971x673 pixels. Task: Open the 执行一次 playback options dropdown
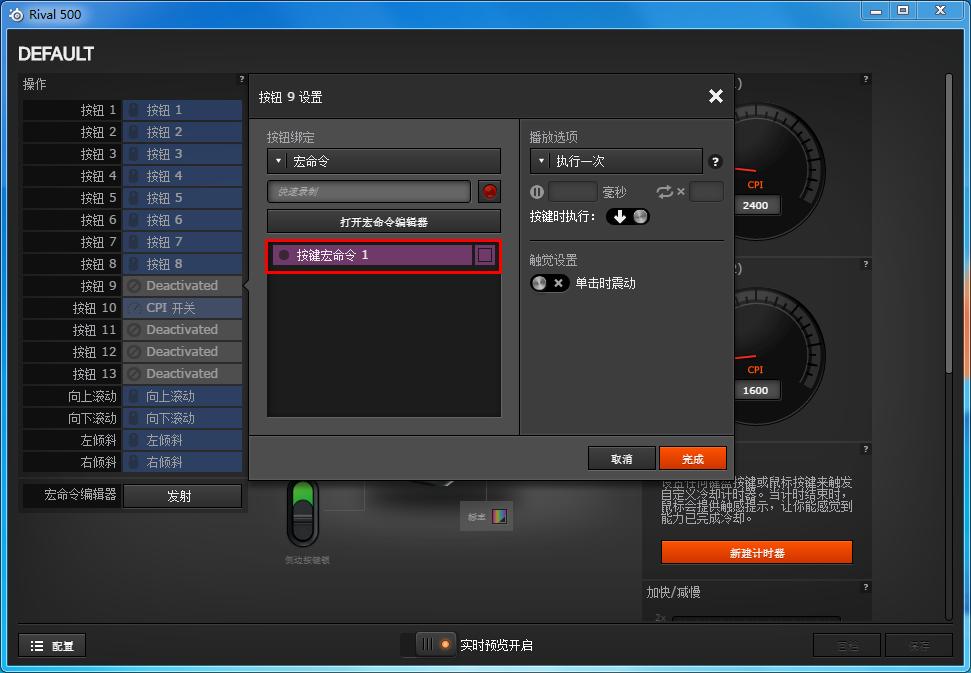[616, 161]
